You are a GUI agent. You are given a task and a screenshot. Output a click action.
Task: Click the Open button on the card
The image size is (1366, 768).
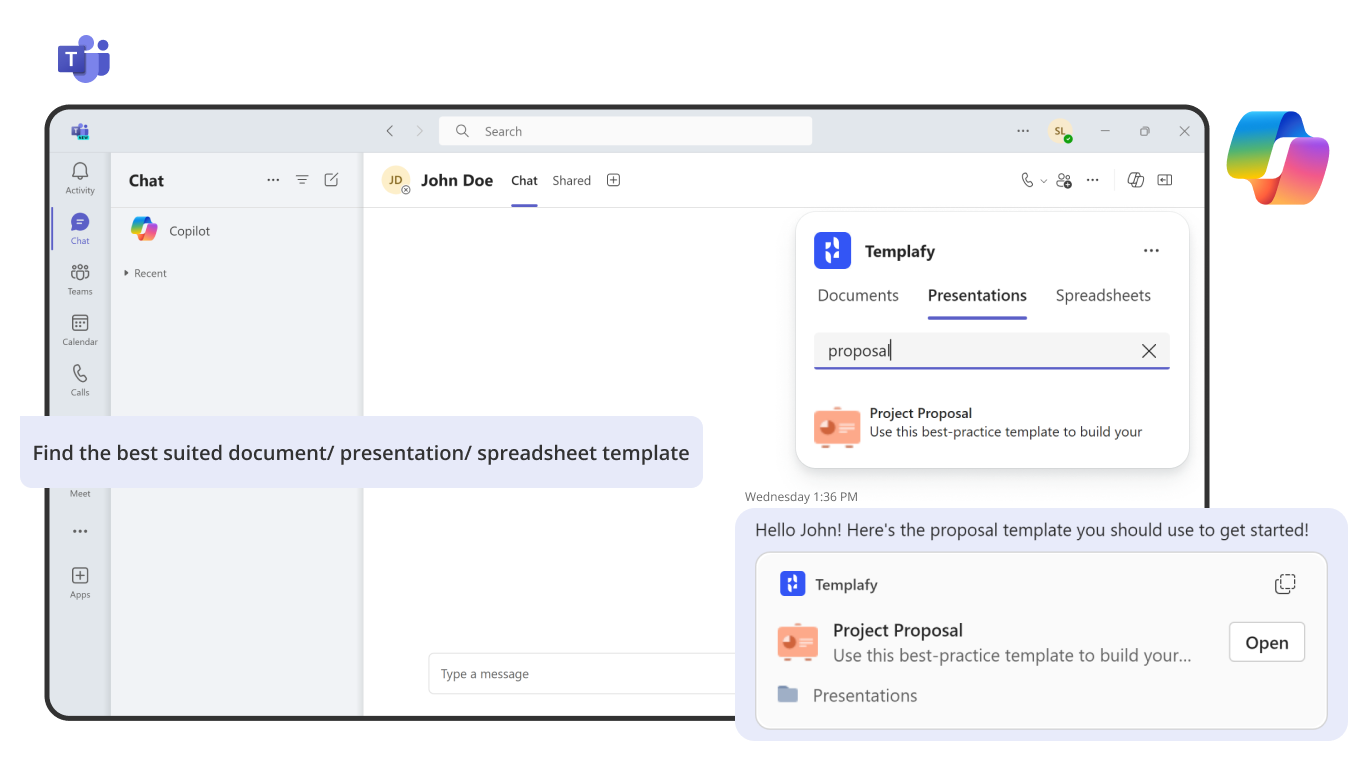pyautogui.click(x=1266, y=643)
